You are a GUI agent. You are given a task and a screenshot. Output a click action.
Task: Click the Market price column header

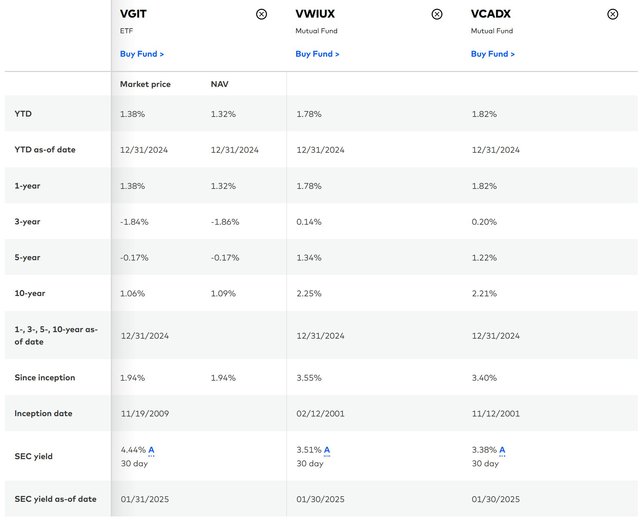tap(145, 84)
